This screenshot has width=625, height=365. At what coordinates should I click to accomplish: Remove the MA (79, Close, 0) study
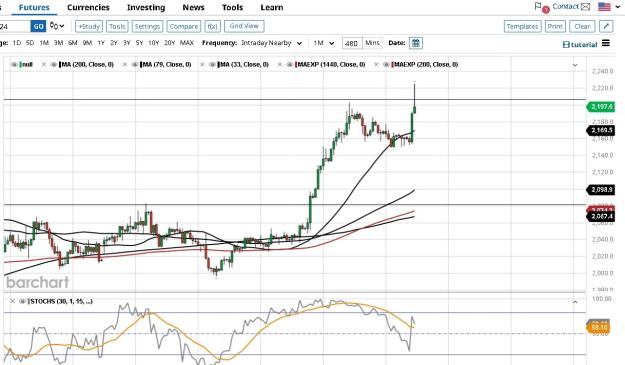(x=125, y=65)
